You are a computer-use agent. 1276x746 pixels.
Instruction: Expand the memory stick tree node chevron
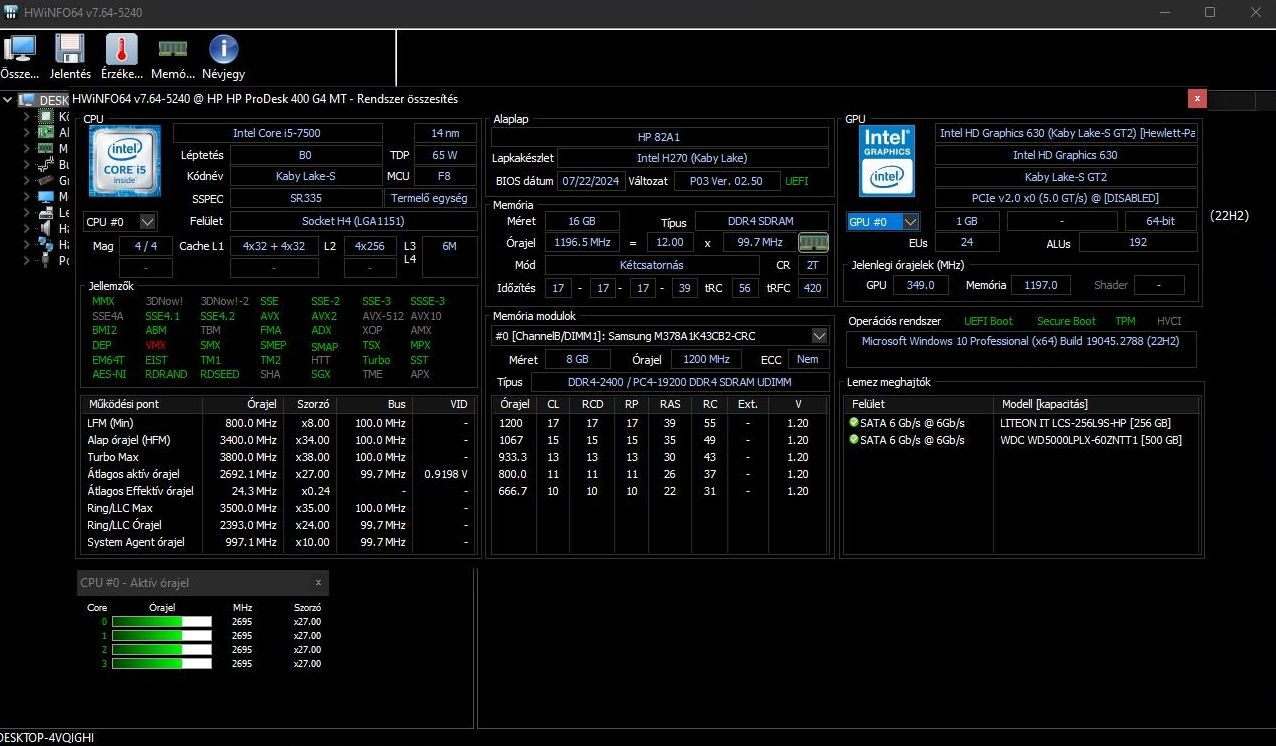28,148
